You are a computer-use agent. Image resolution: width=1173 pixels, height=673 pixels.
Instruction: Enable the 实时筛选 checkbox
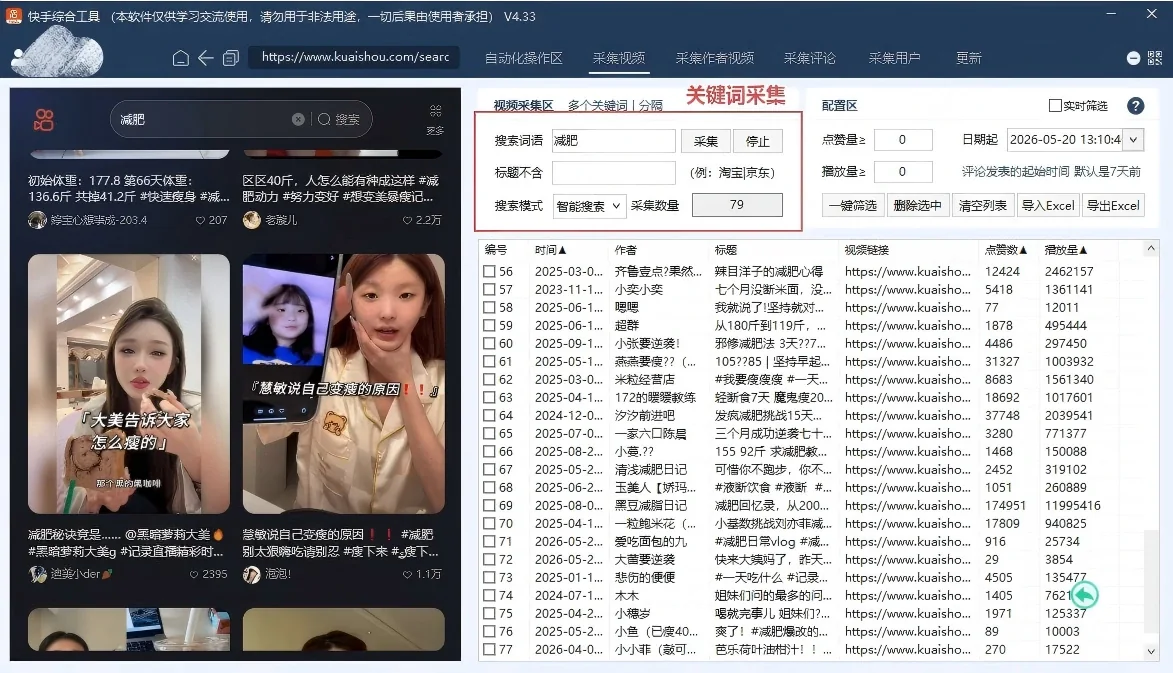pos(1055,105)
